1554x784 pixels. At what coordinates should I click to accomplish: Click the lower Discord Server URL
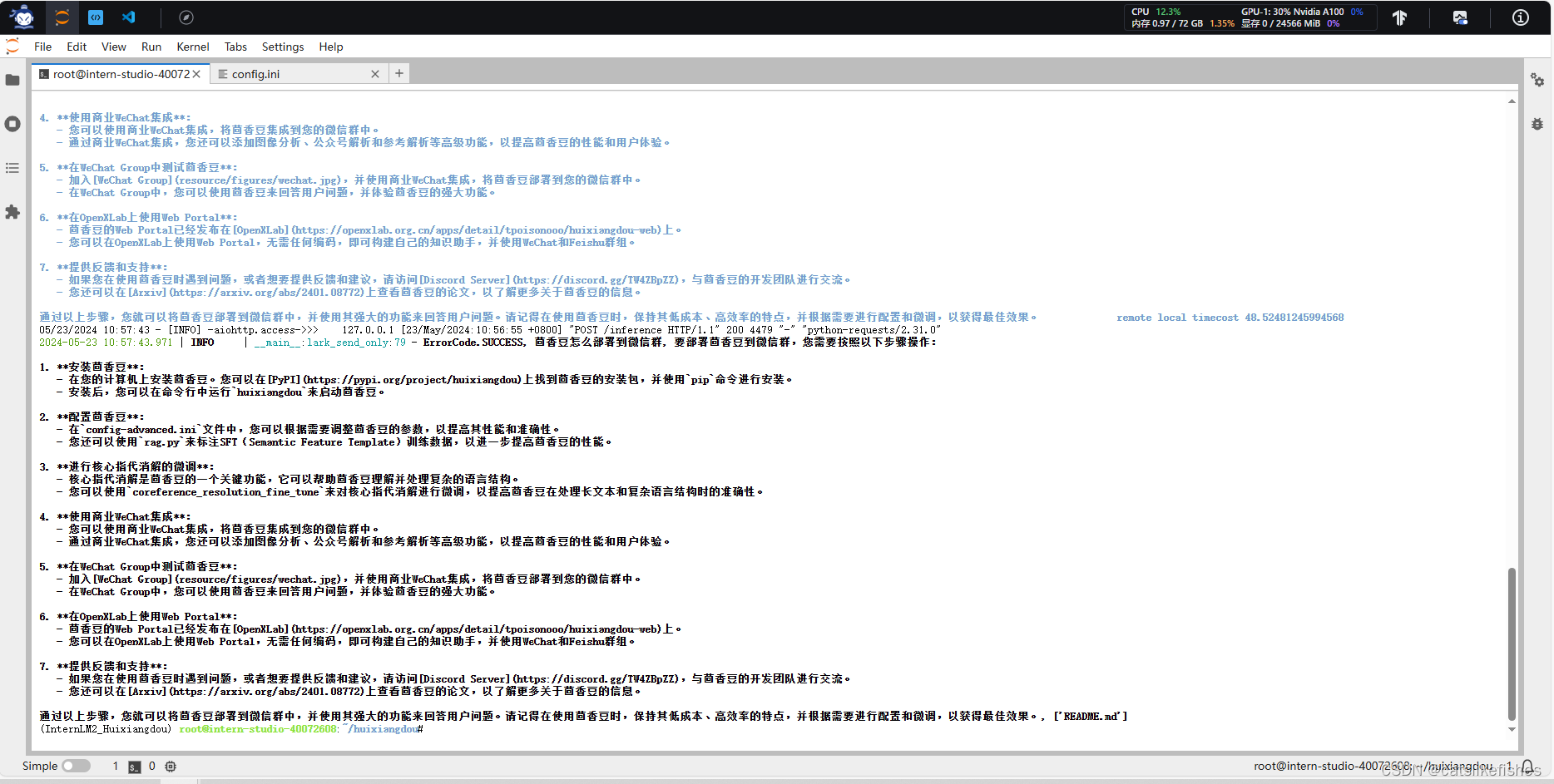(x=596, y=679)
